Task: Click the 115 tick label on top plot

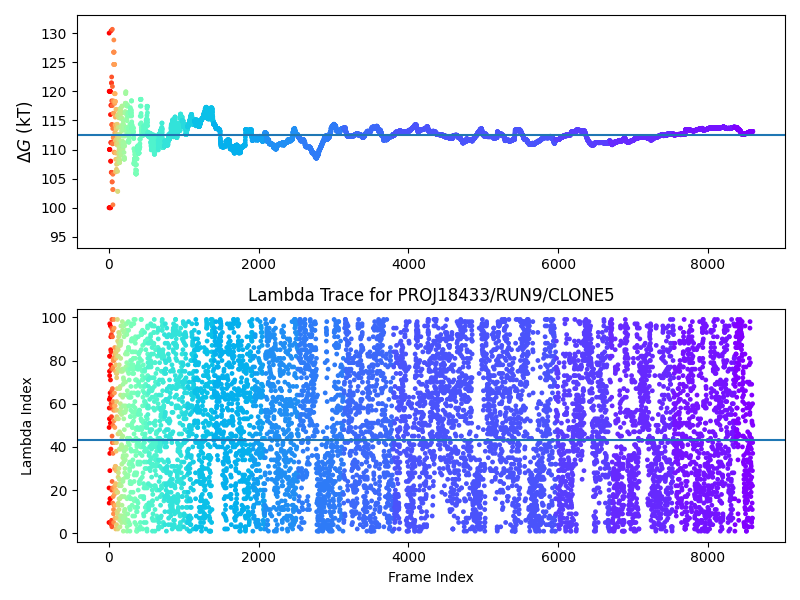Action: [54, 121]
